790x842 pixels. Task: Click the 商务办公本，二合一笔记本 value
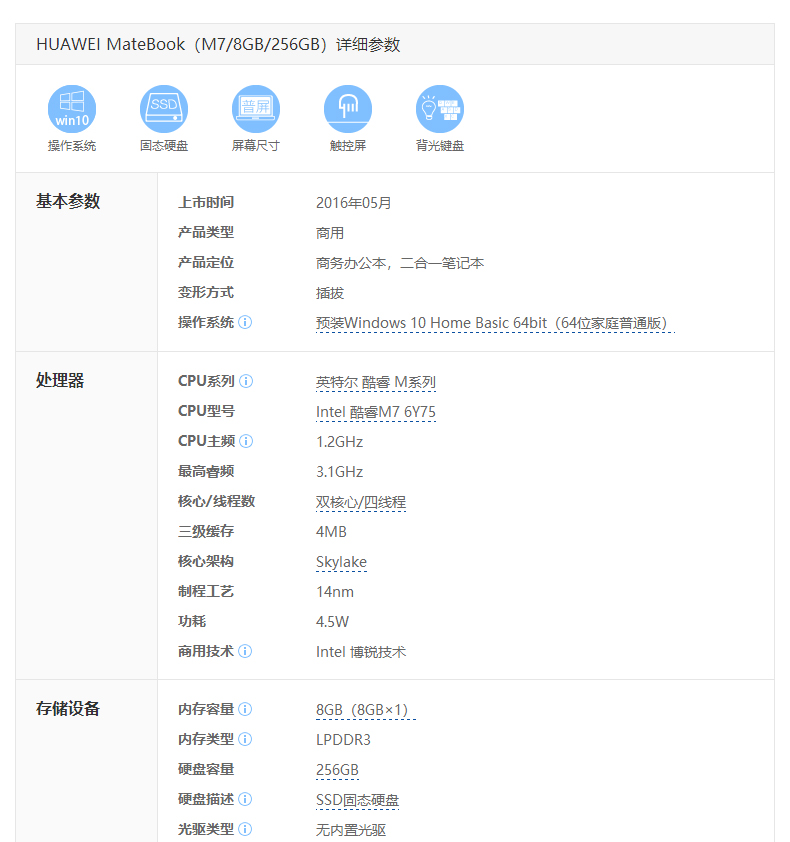point(400,263)
